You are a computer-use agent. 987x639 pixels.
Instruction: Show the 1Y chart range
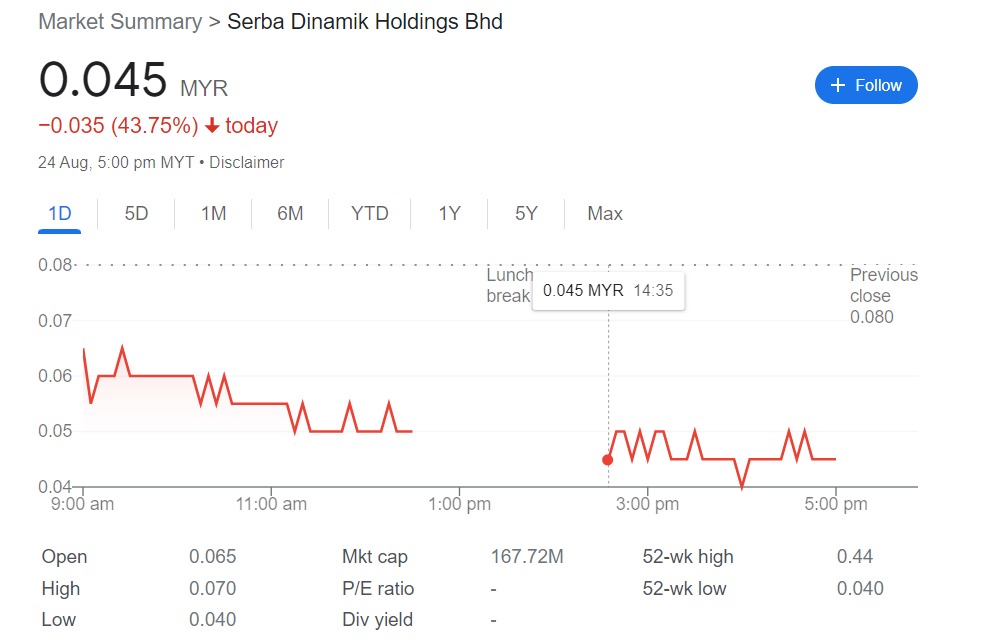[x=449, y=214]
